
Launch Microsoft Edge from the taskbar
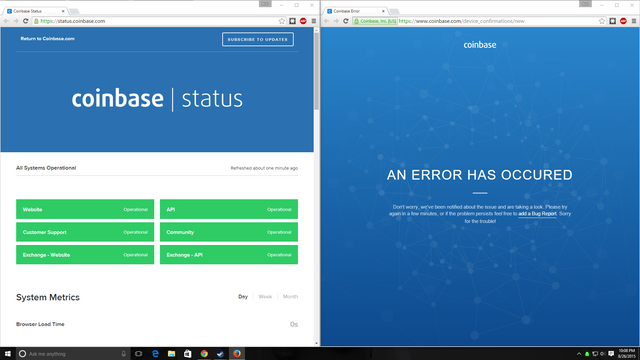click(x=155, y=353)
